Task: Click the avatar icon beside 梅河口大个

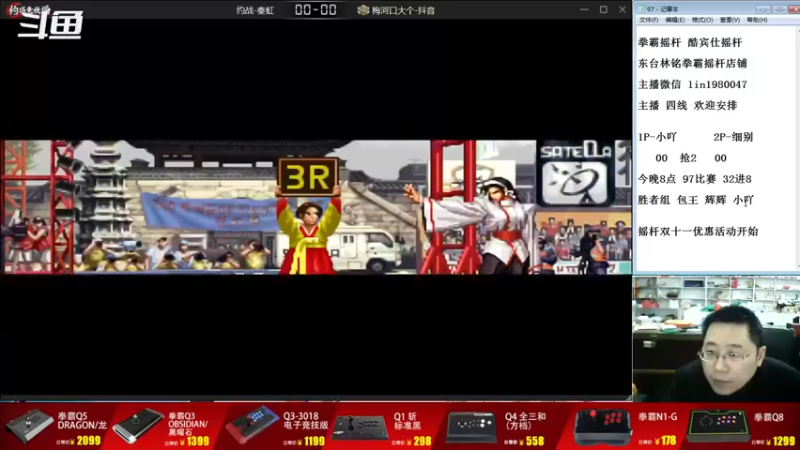Action: (x=363, y=10)
